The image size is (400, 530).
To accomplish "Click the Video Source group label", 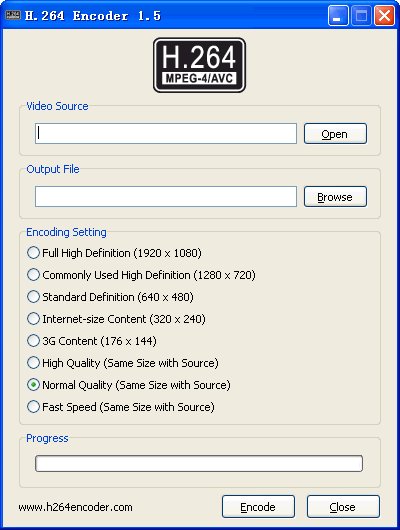I will (57, 106).
